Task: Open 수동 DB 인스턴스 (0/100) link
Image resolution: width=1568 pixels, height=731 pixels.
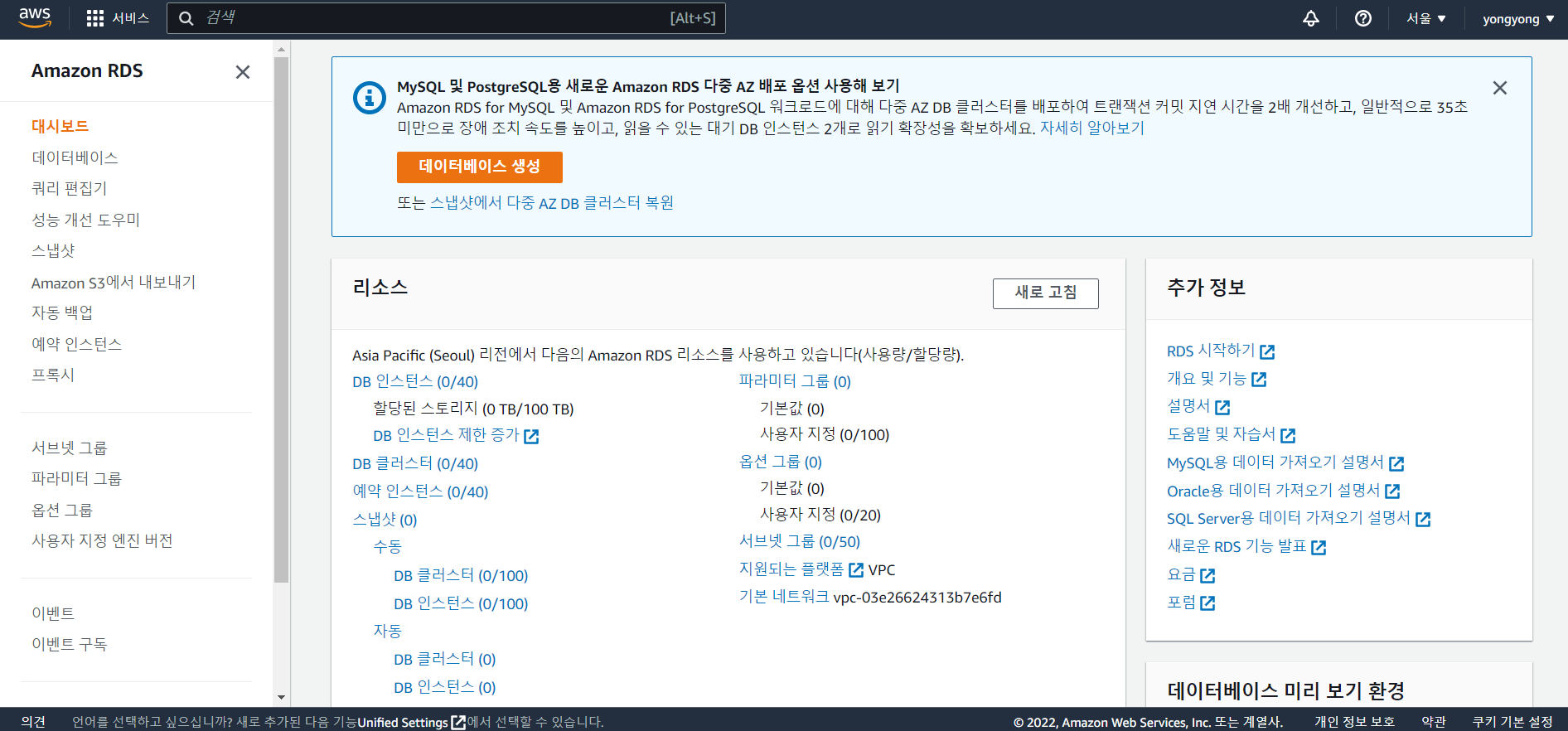Action: 461,603
